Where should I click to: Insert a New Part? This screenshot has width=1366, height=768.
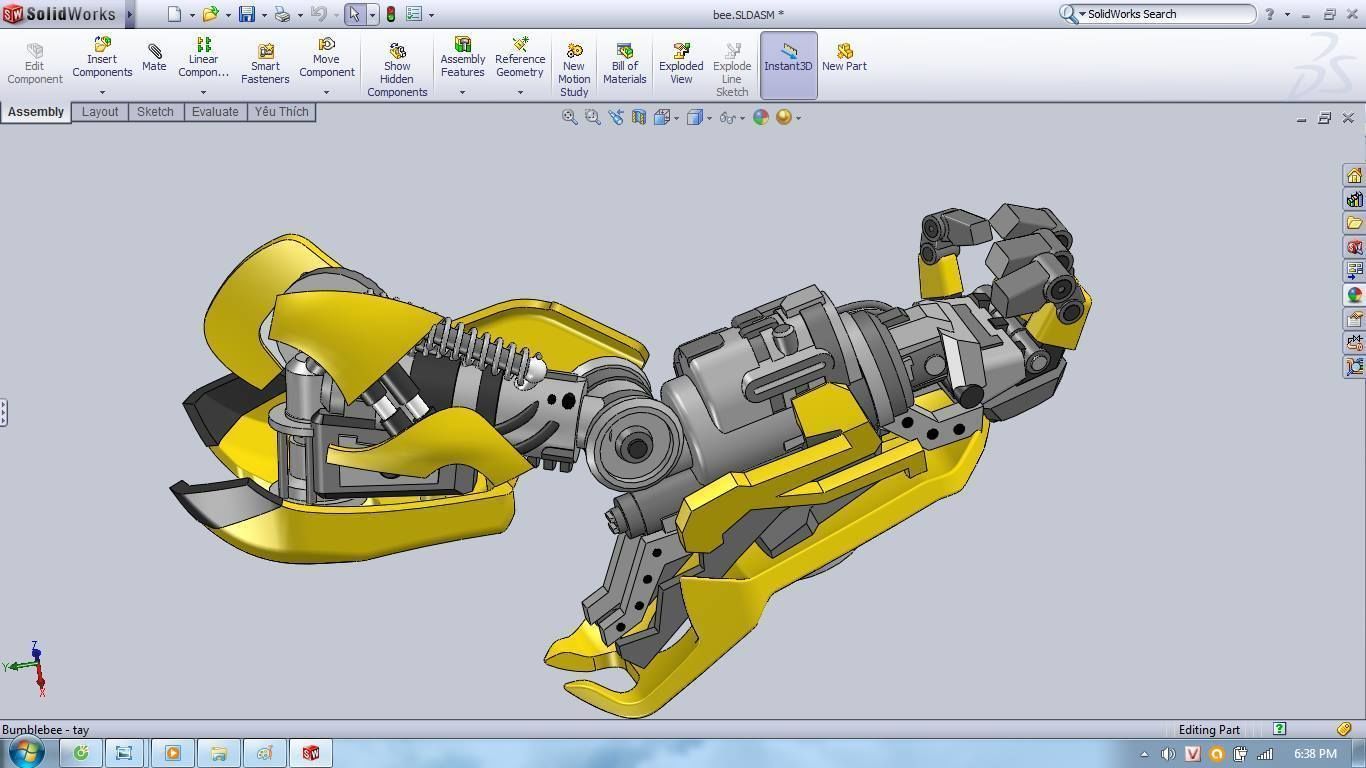[844, 58]
